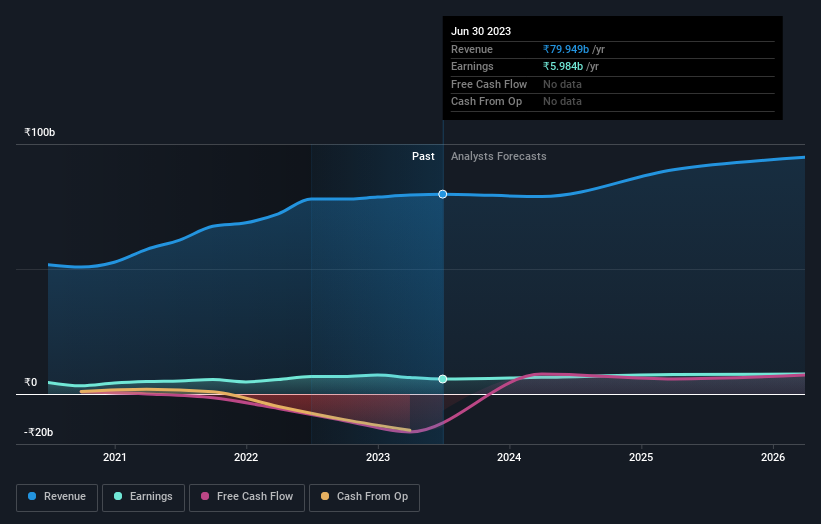Click the Jun 30 2023 tooltip date
821x524 pixels.
481,31
